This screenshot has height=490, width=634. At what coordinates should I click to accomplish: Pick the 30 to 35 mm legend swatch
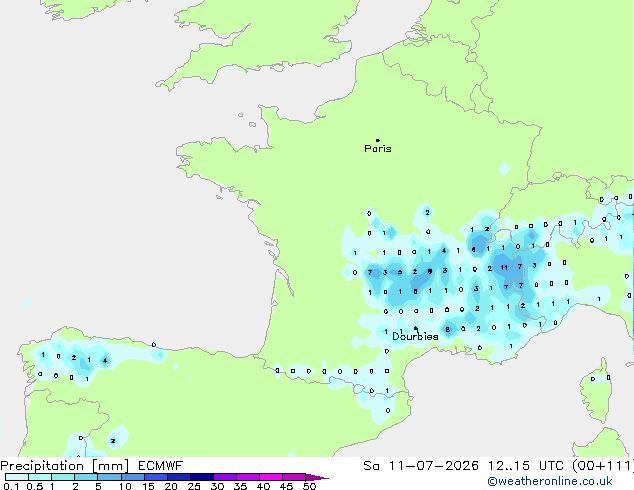click(x=224, y=477)
